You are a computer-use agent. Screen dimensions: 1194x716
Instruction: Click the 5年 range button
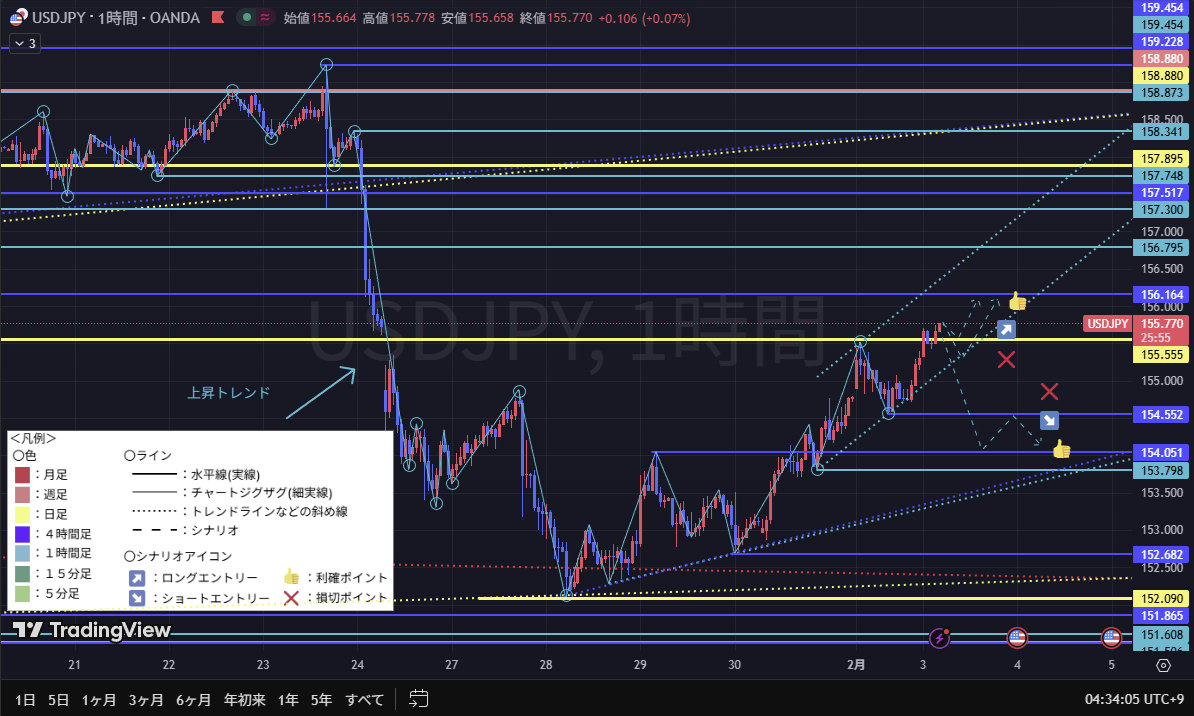coord(321,699)
